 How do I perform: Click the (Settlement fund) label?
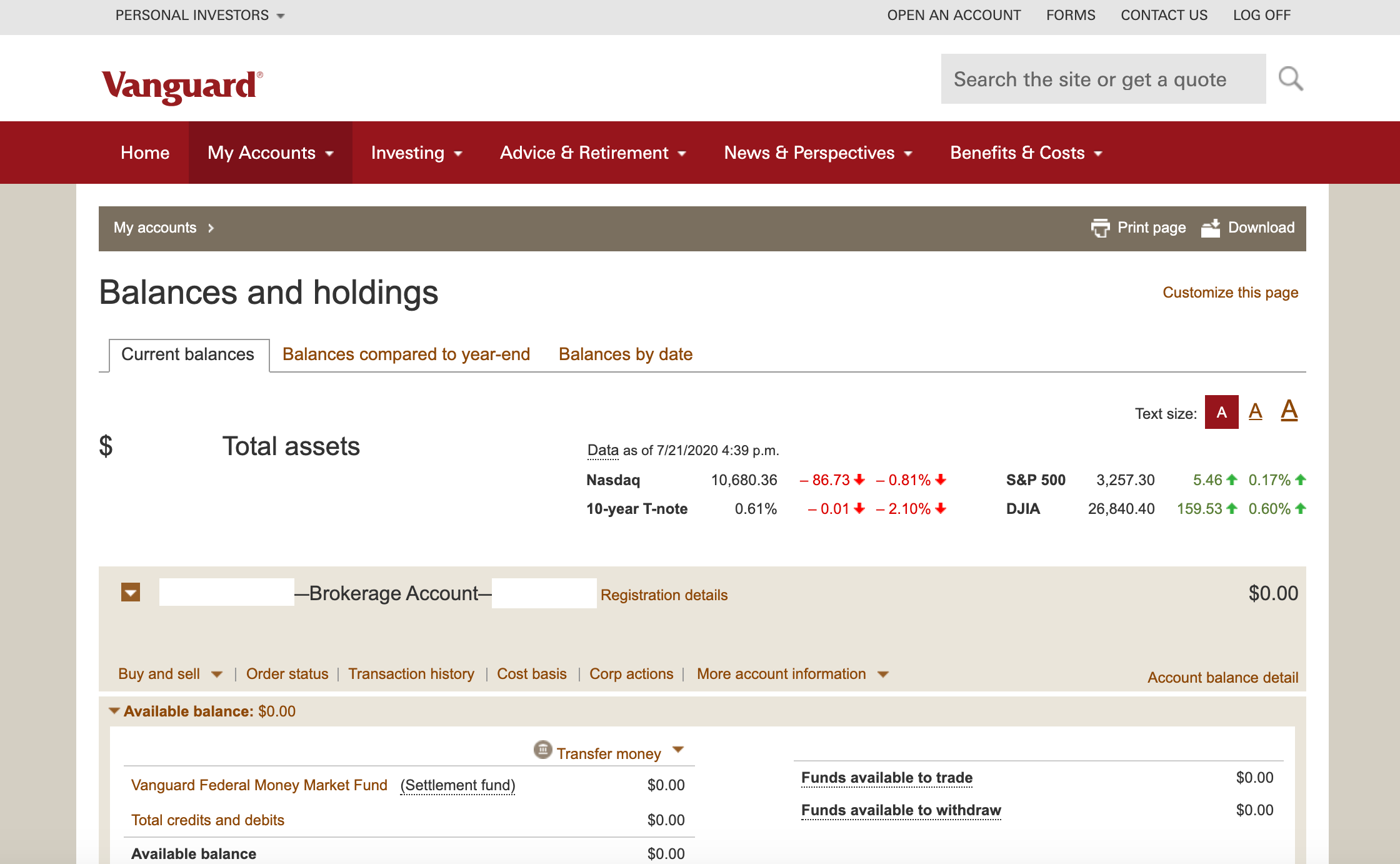click(457, 785)
